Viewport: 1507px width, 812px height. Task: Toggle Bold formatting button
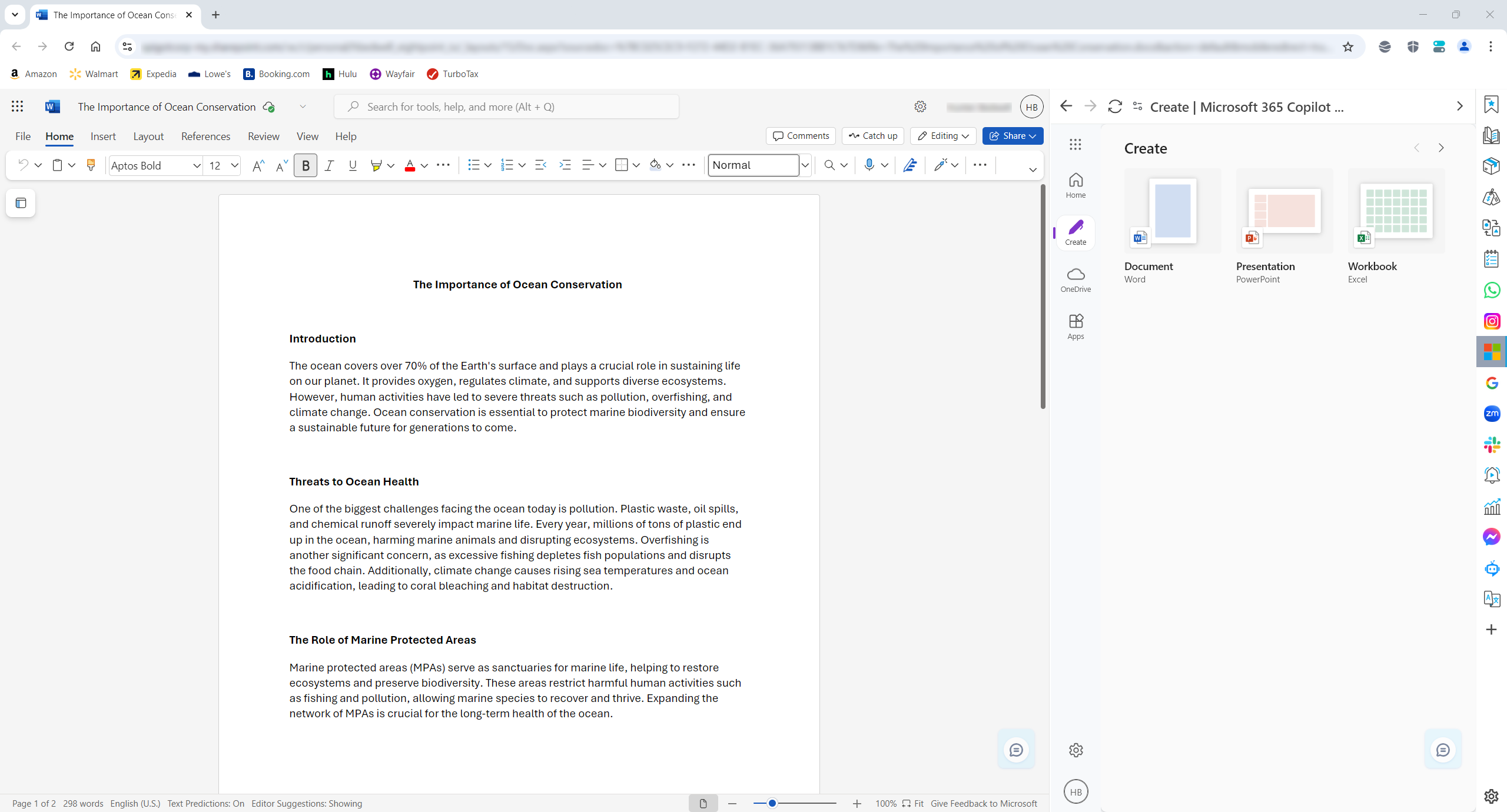coord(306,165)
